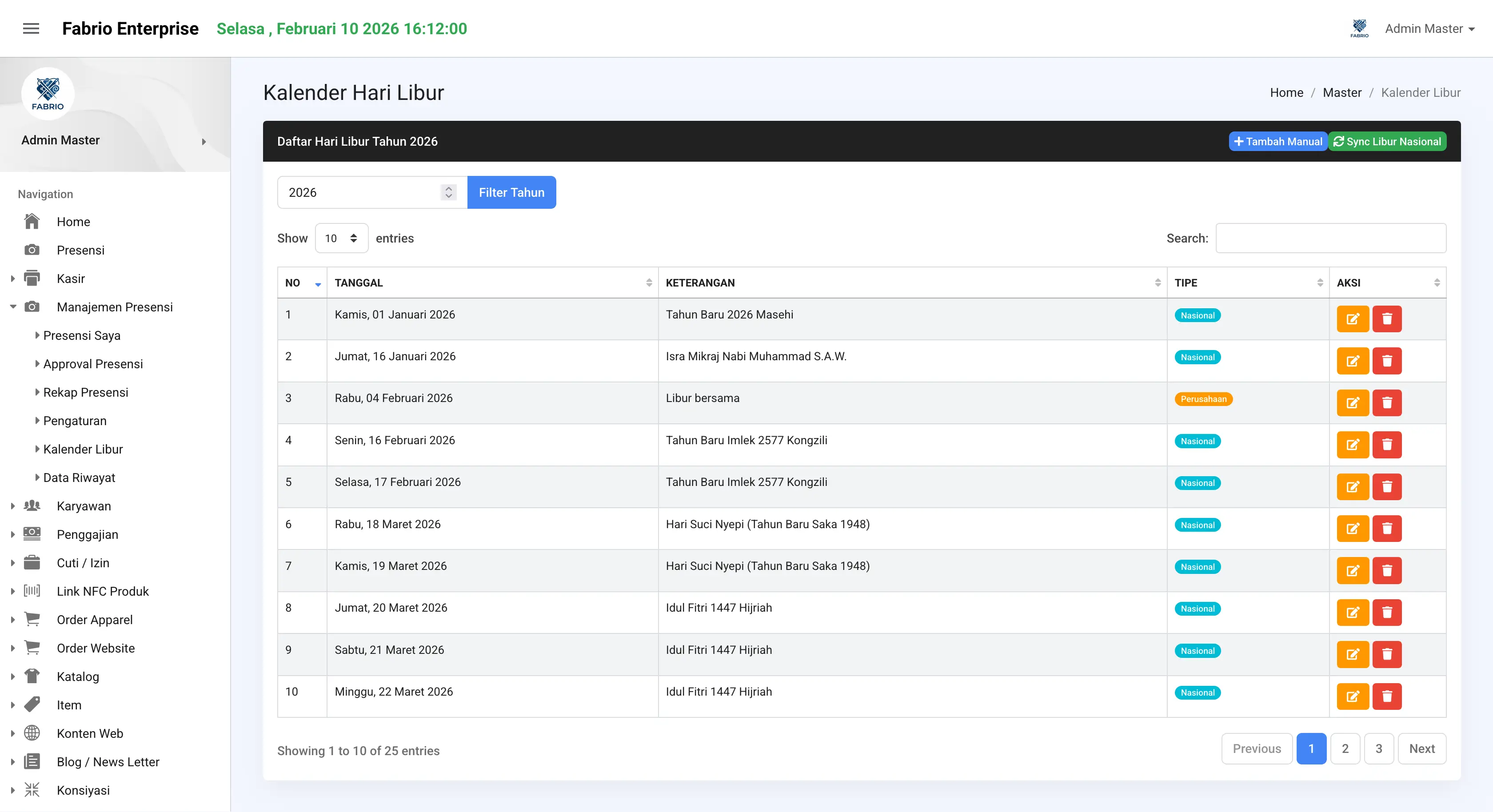Image resolution: width=1493 pixels, height=812 pixels.
Task: Open Kalender Libur submenu item
Action: [x=83, y=449]
